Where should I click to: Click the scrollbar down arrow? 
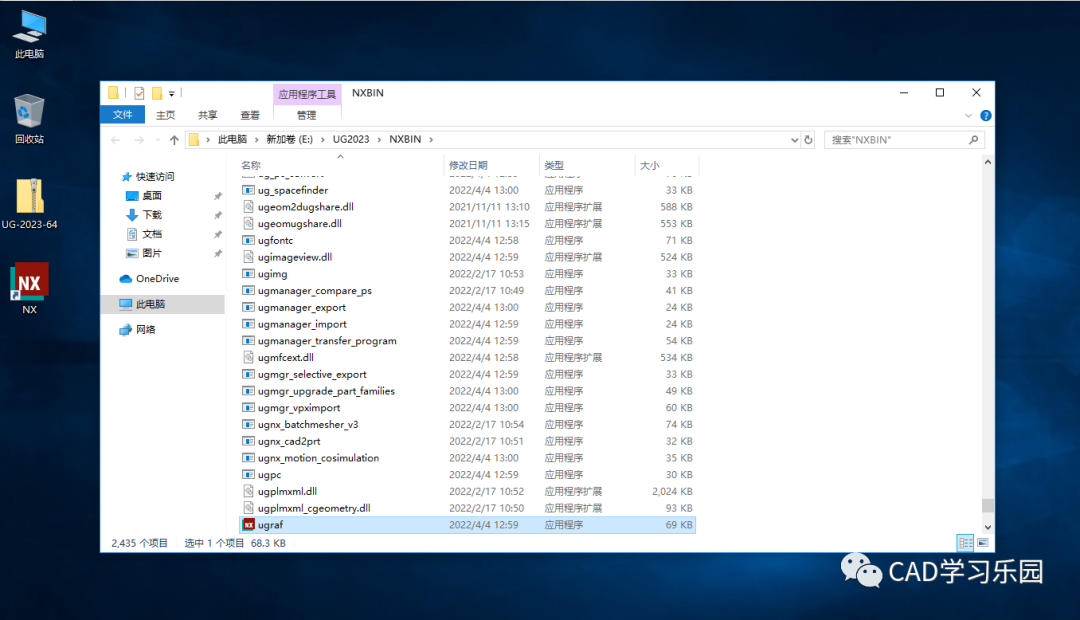click(988, 527)
